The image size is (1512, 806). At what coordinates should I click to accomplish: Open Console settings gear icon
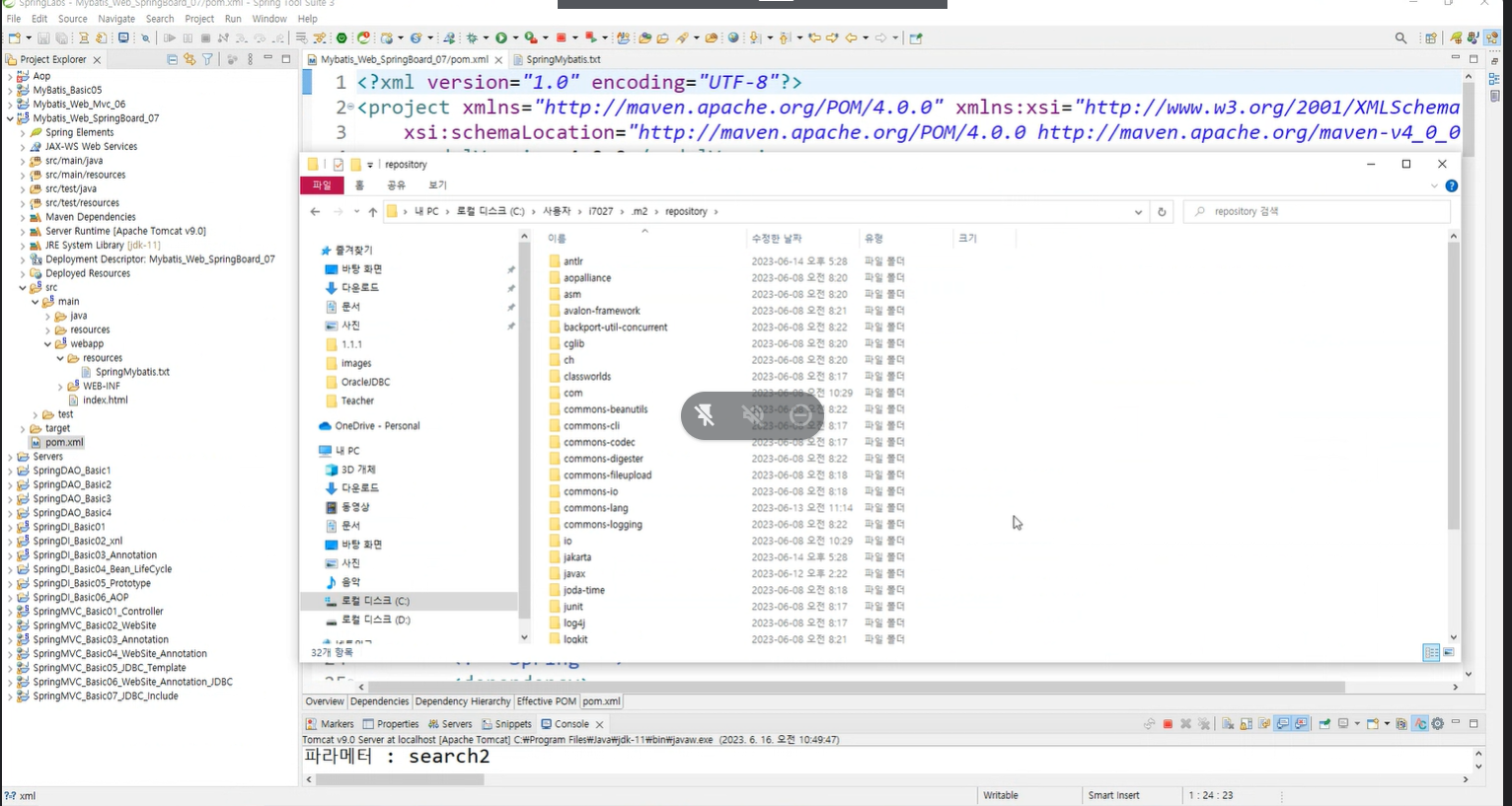click(x=1438, y=724)
